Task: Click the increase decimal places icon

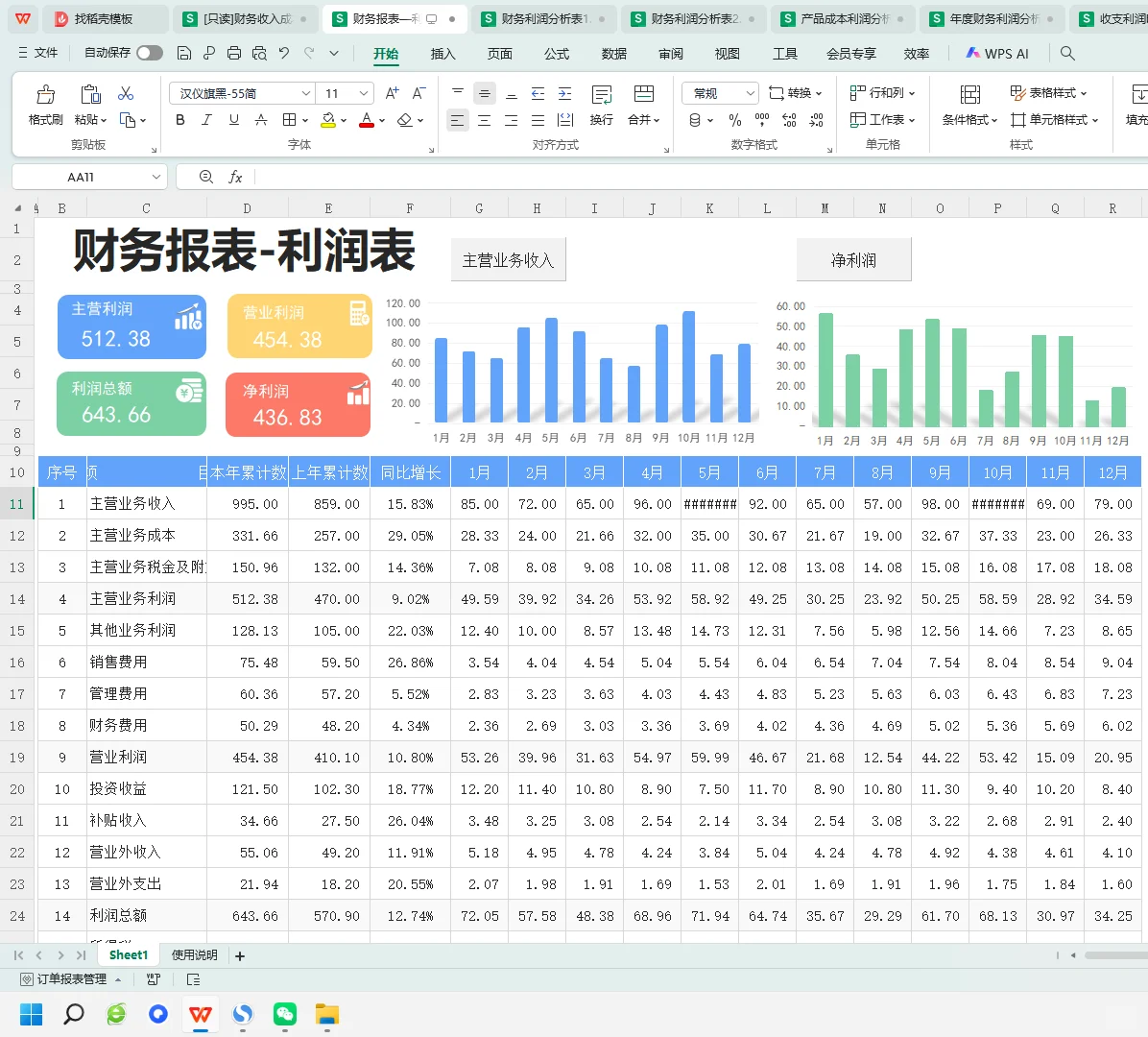Action: pyautogui.click(x=789, y=120)
